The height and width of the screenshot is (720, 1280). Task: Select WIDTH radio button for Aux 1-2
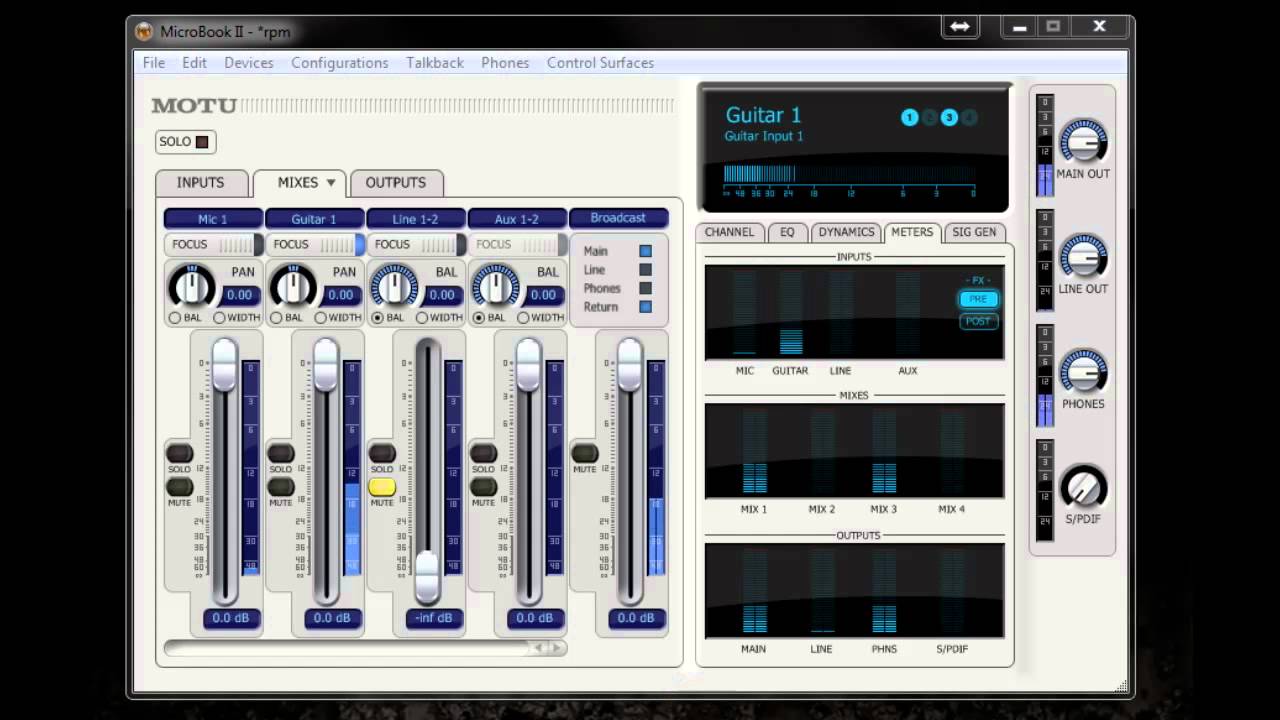point(523,318)
